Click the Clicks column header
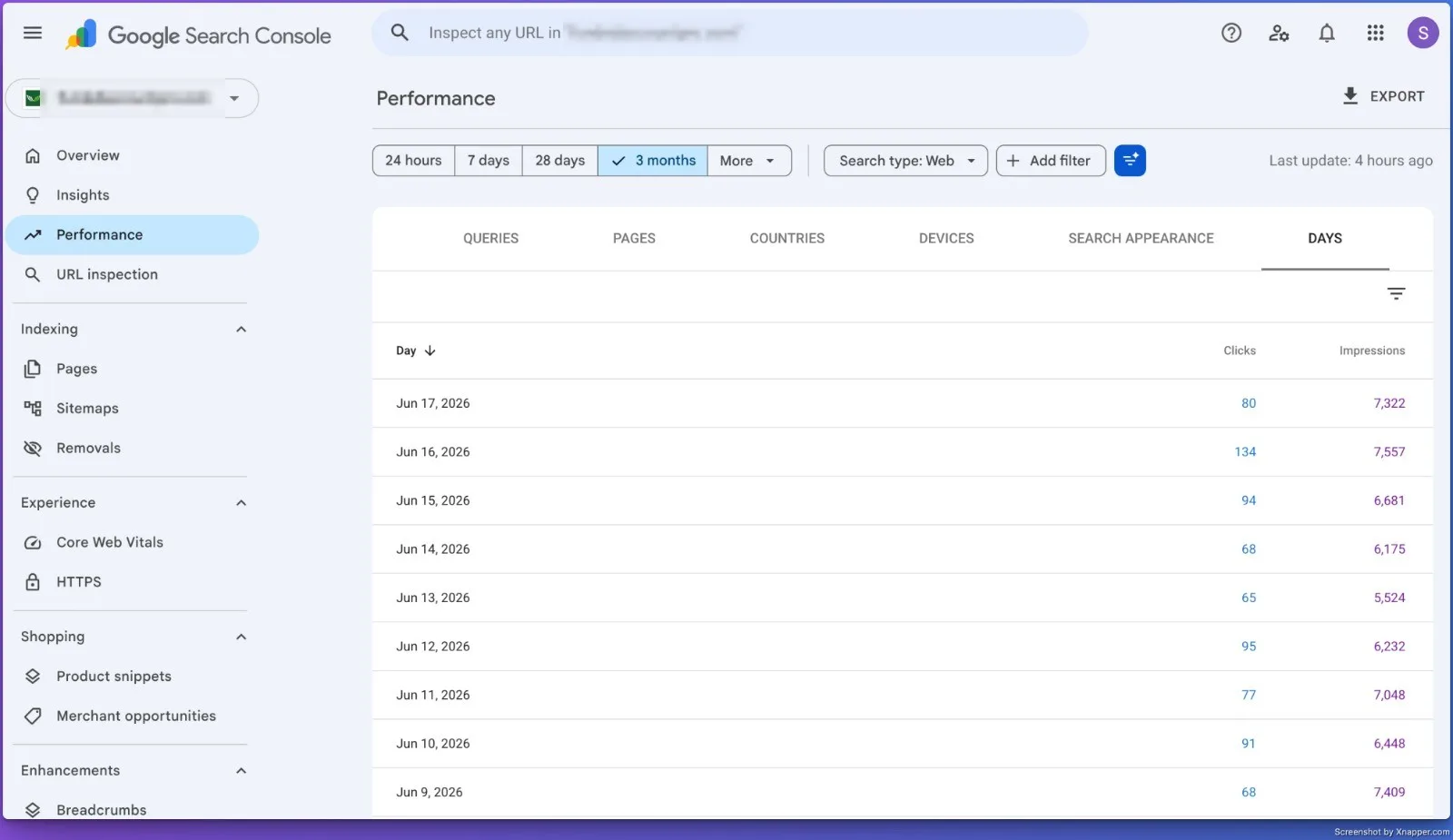This screenshot has width=1453, height=840. tap(1240, 351)
